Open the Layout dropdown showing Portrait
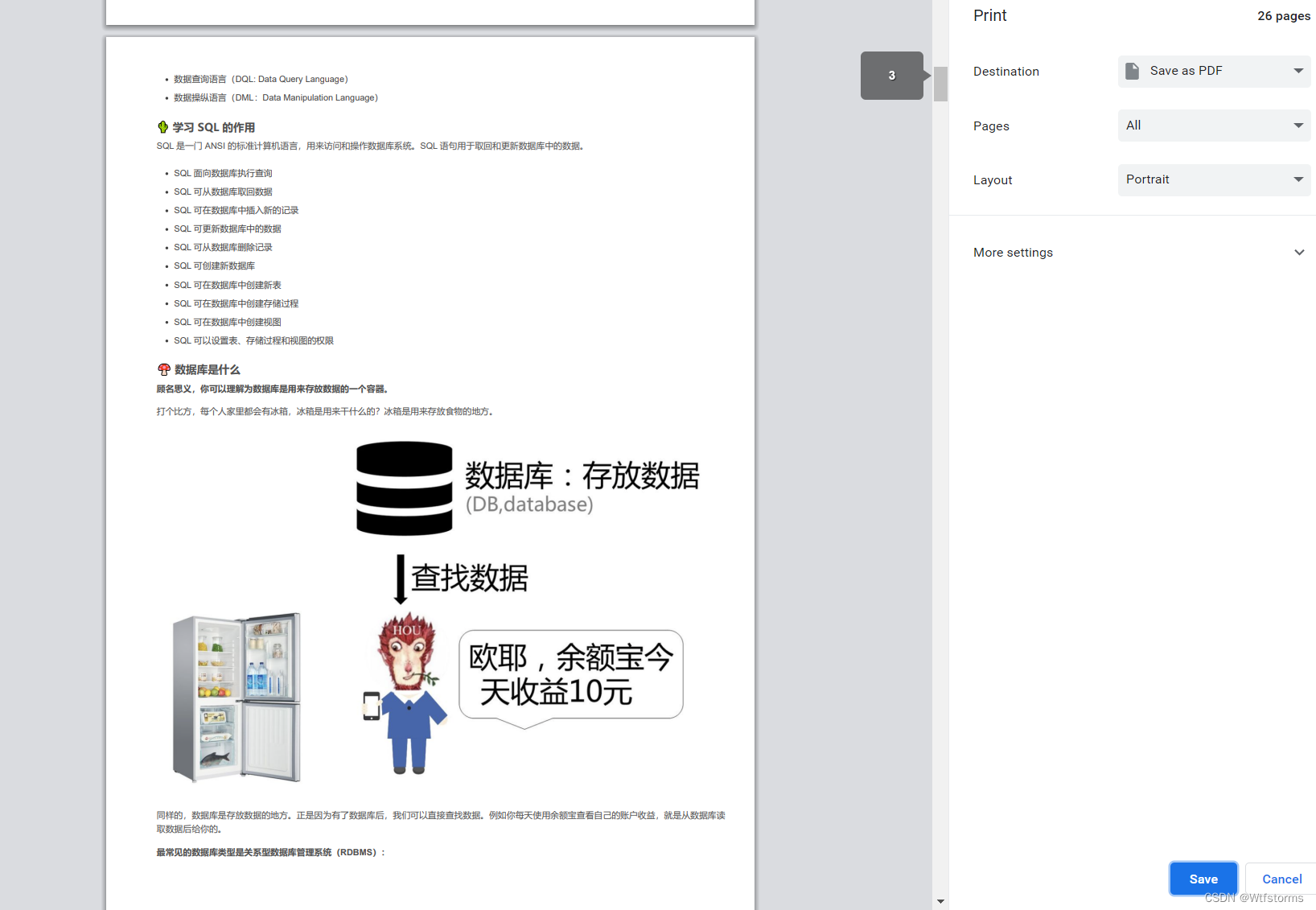Viewport: 1316px width, 910px height. [x=1214, y=179]
